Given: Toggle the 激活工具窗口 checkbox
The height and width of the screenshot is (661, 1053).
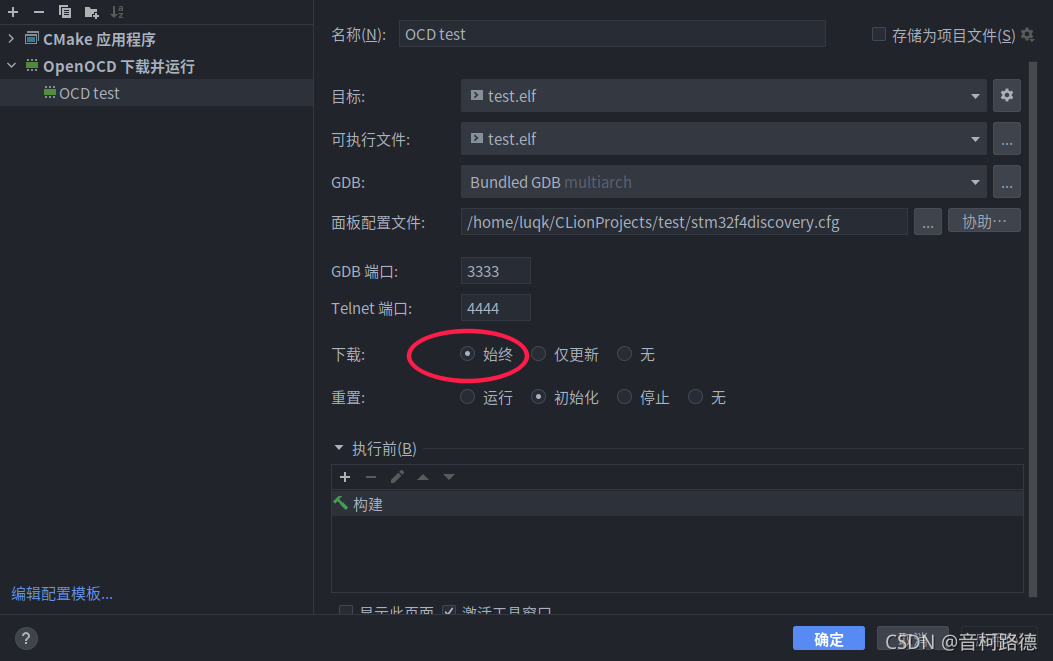Looking at the screenshot, I should click(449, 610).
